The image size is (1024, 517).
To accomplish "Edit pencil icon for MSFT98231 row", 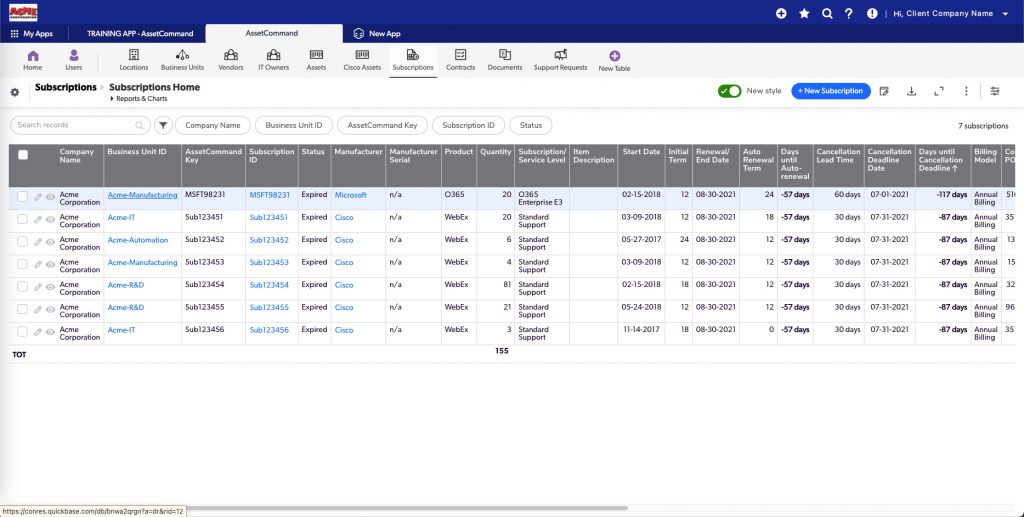I will pos(38,197).
